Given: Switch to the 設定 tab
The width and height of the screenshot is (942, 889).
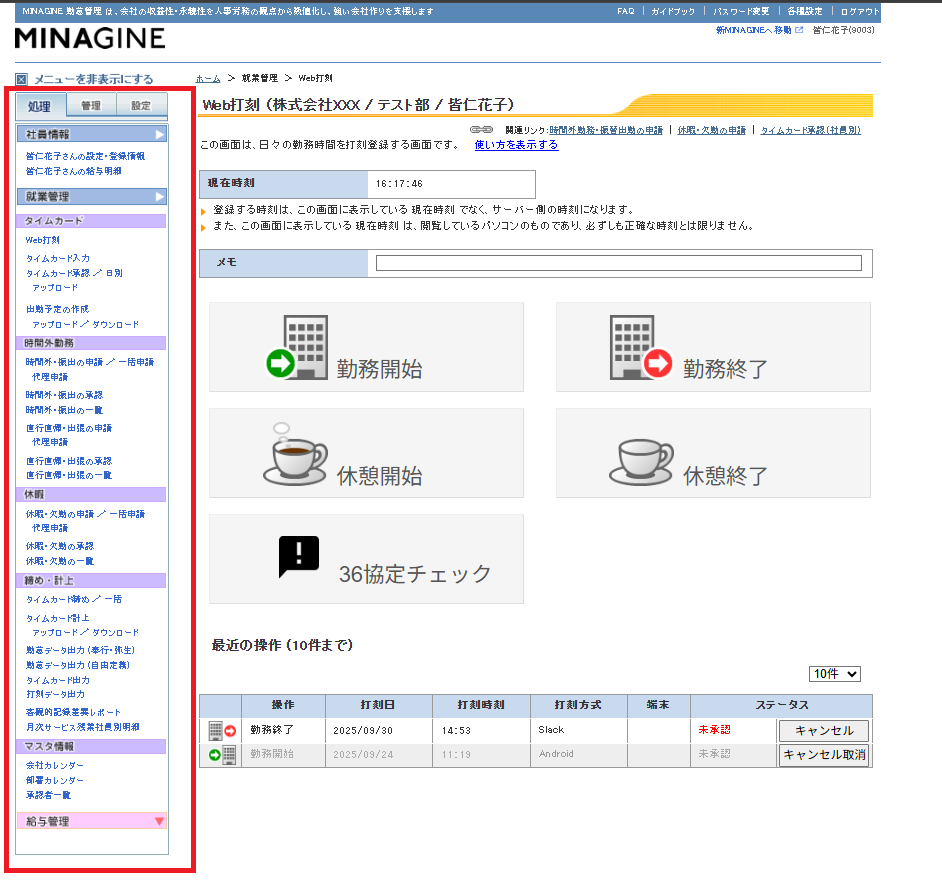Looking at the screenshot, I should tap(141, 105).
